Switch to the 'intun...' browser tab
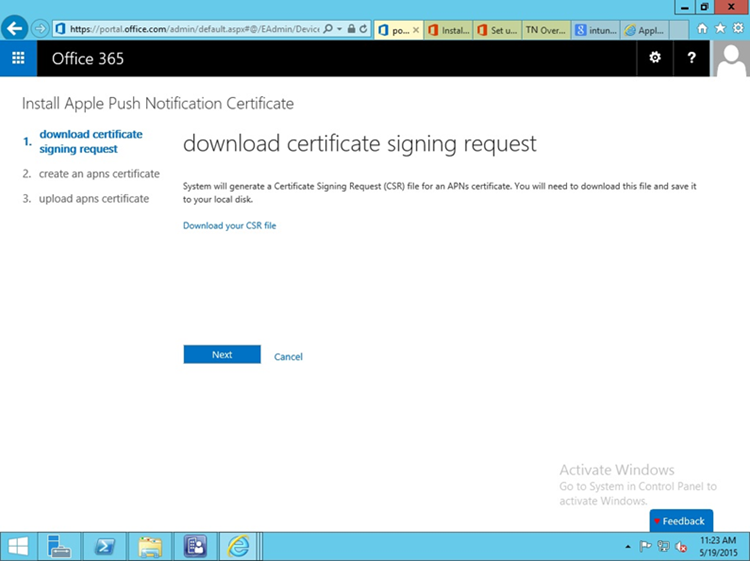The height and width of the screenshot is (561, 750). [596, 30]
